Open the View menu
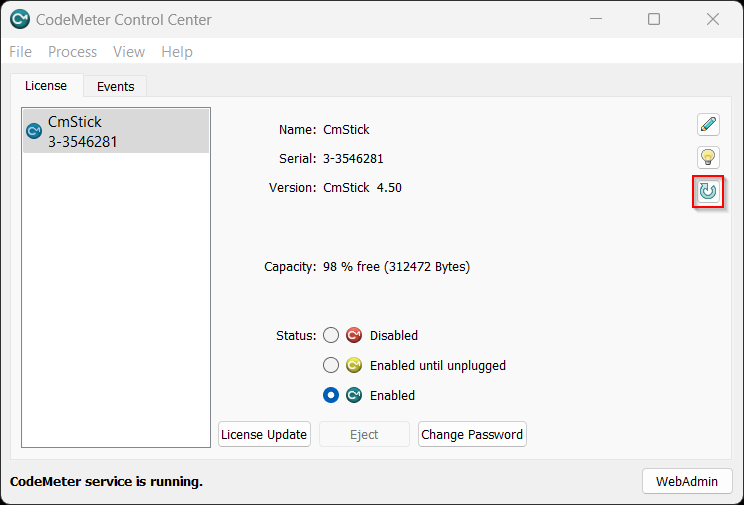 pyautogui.click(x=128, y=52)
